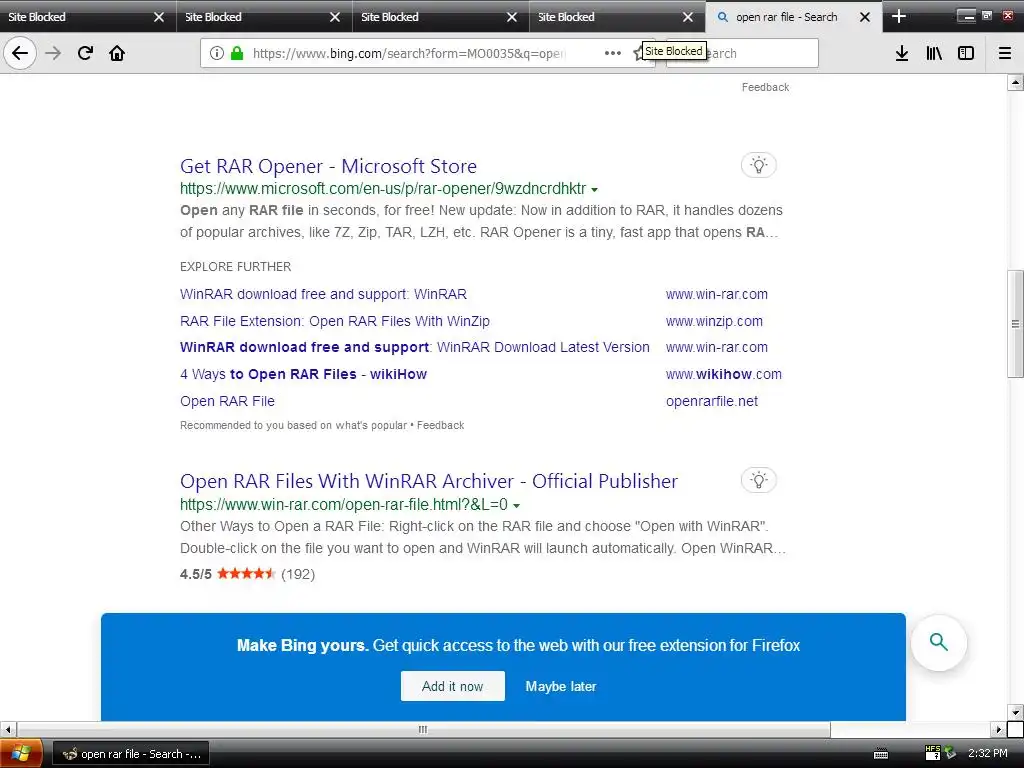Click the Add it now button
1024x768 pixels.
tap(453, 686)
